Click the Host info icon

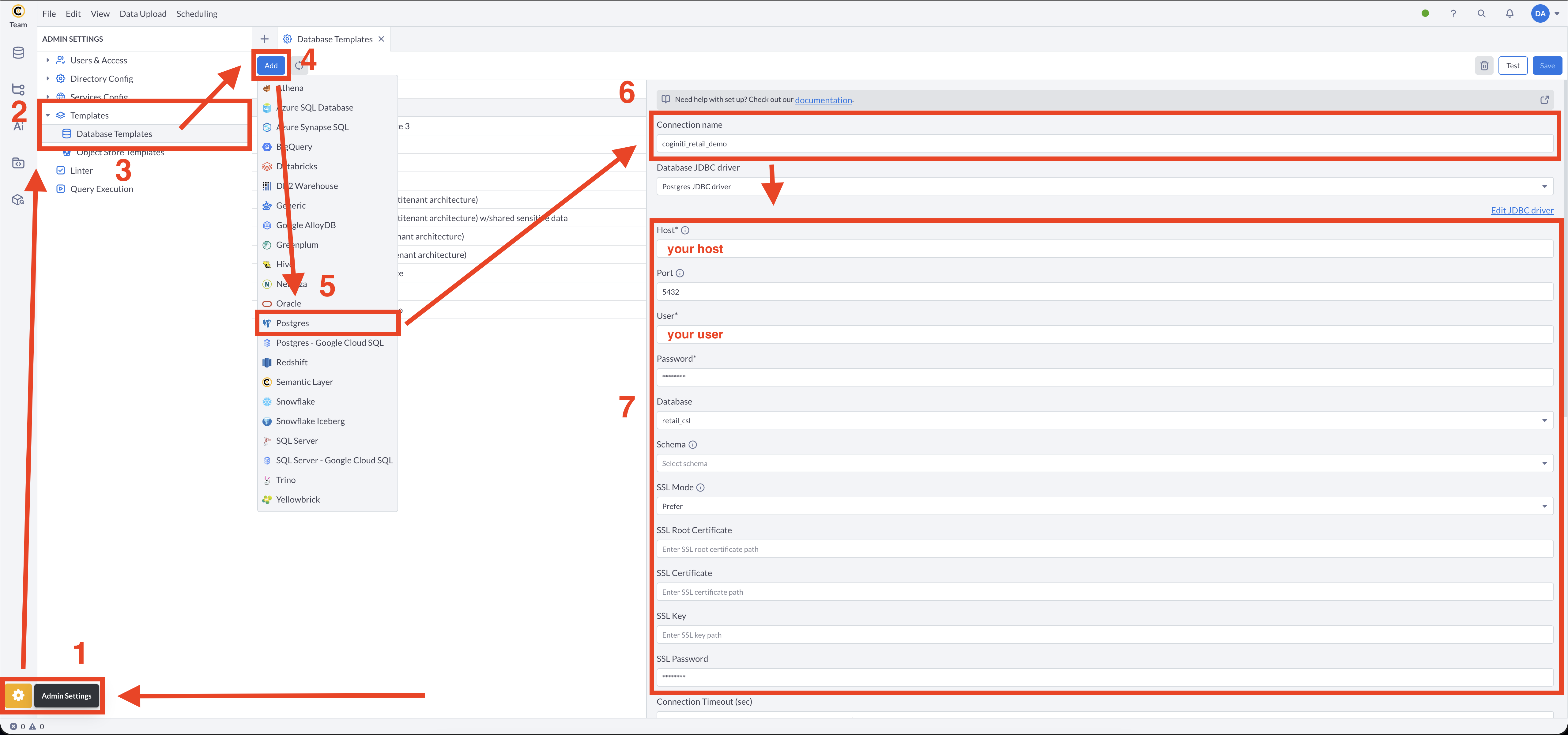click(685, 230)
